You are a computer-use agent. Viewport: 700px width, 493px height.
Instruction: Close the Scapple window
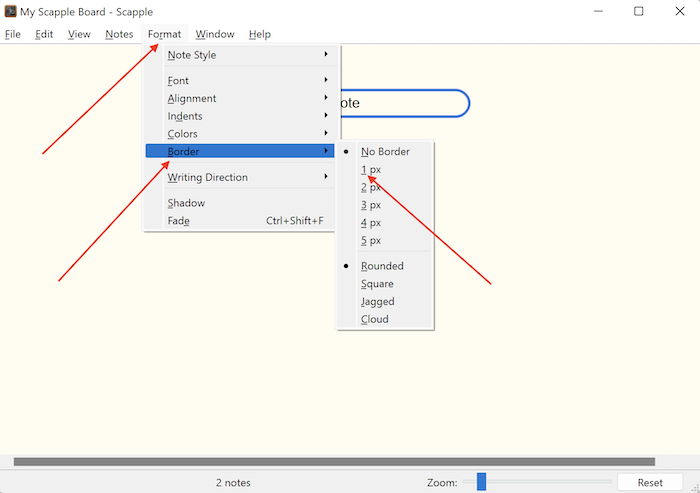tap(679, 12)
